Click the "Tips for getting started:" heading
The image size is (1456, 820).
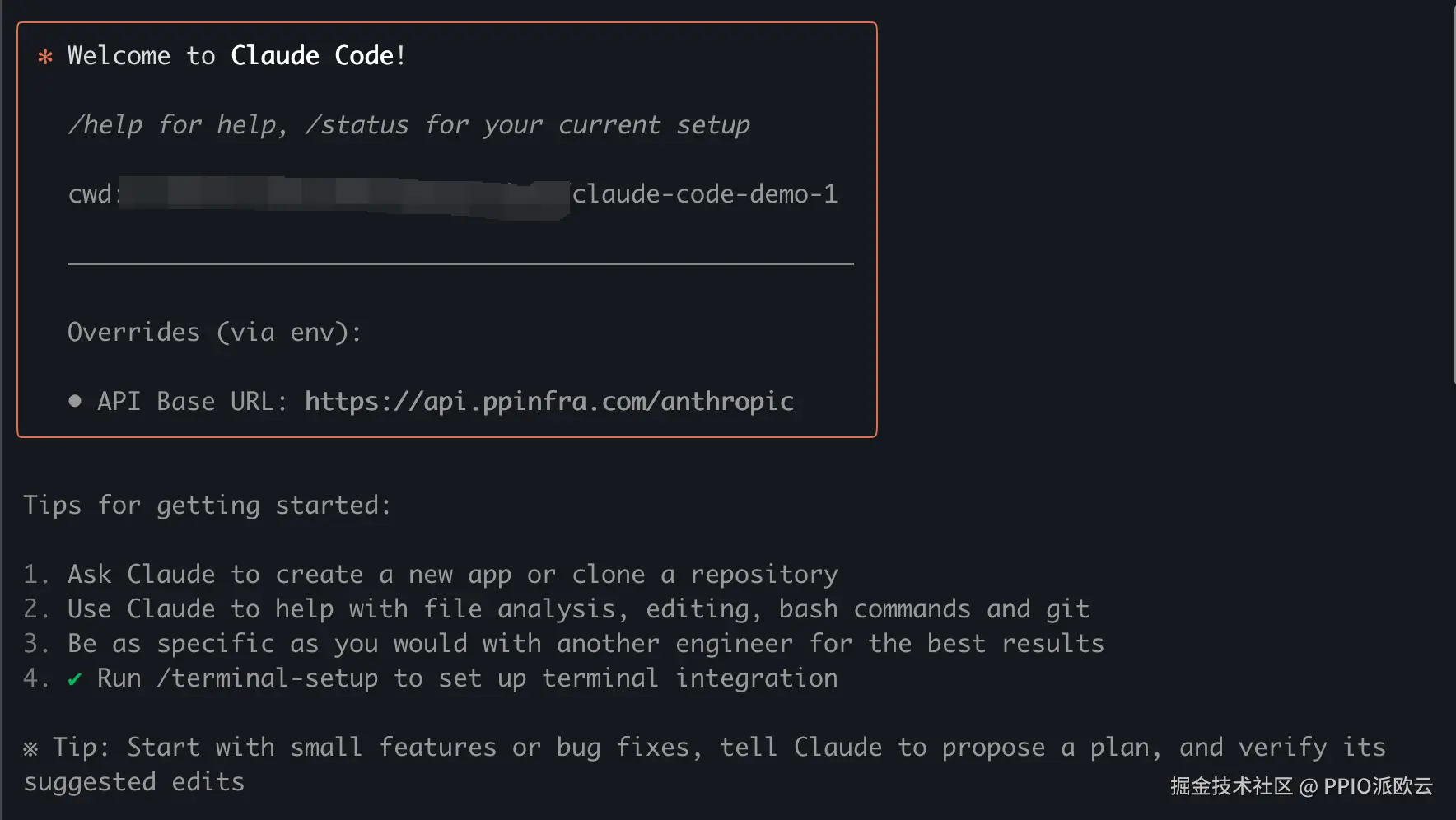tap(207, 505)
